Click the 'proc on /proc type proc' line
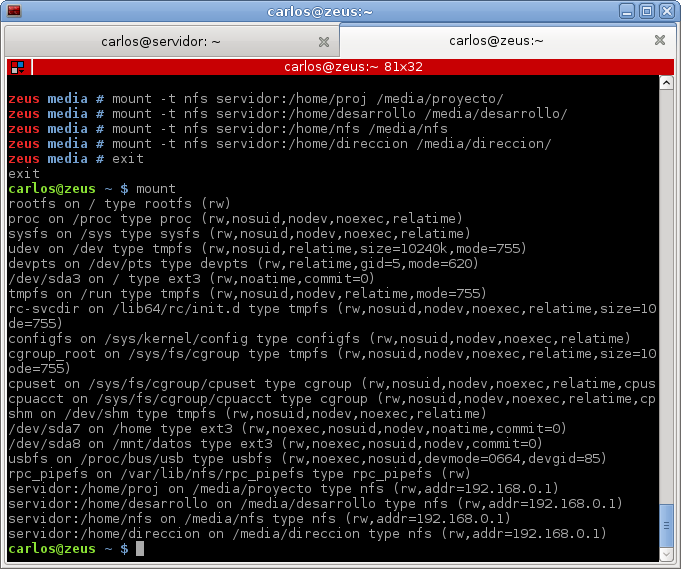 point(235,218)
